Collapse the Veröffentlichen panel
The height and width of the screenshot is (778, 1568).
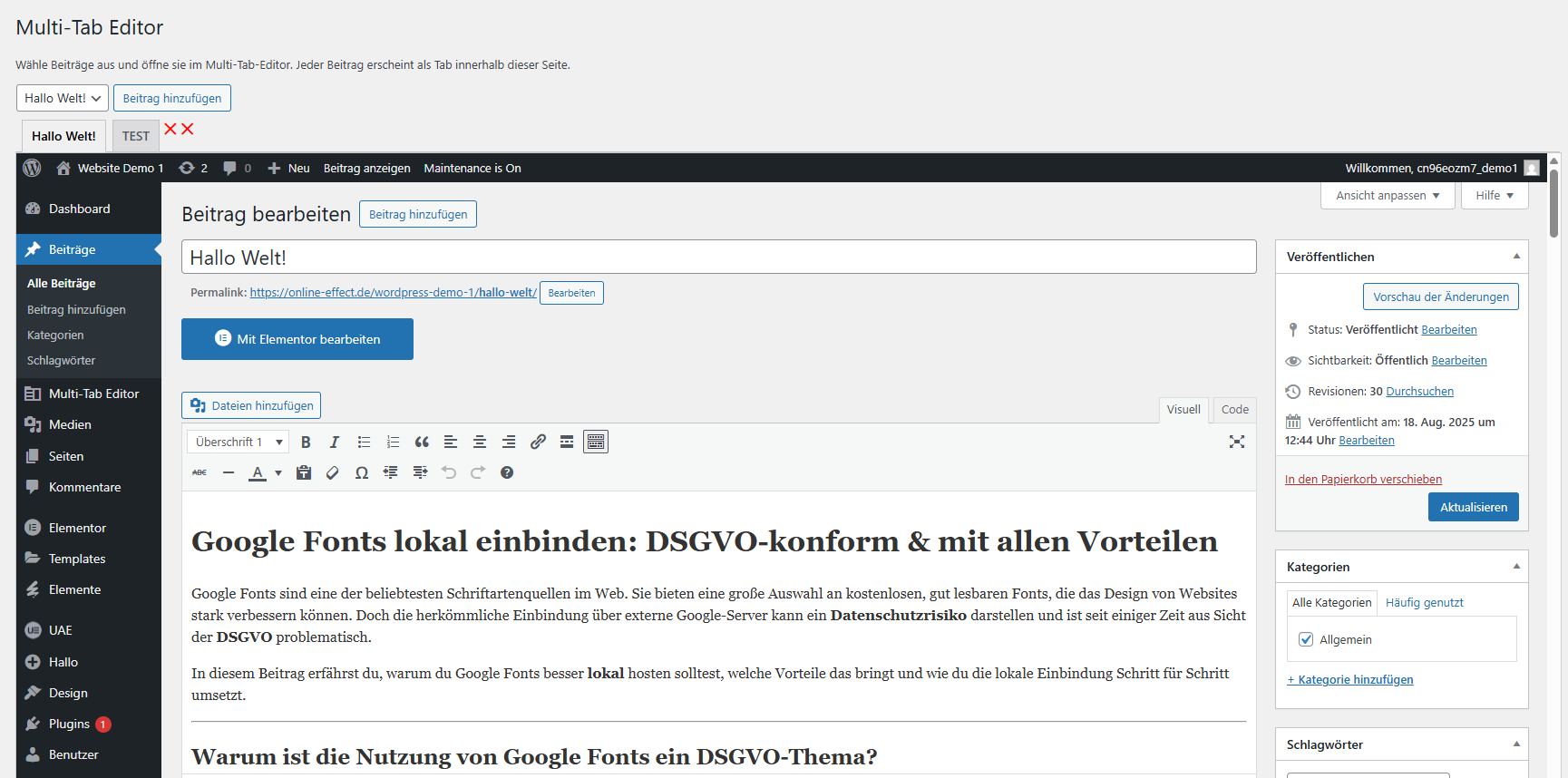pos(1515,258)
